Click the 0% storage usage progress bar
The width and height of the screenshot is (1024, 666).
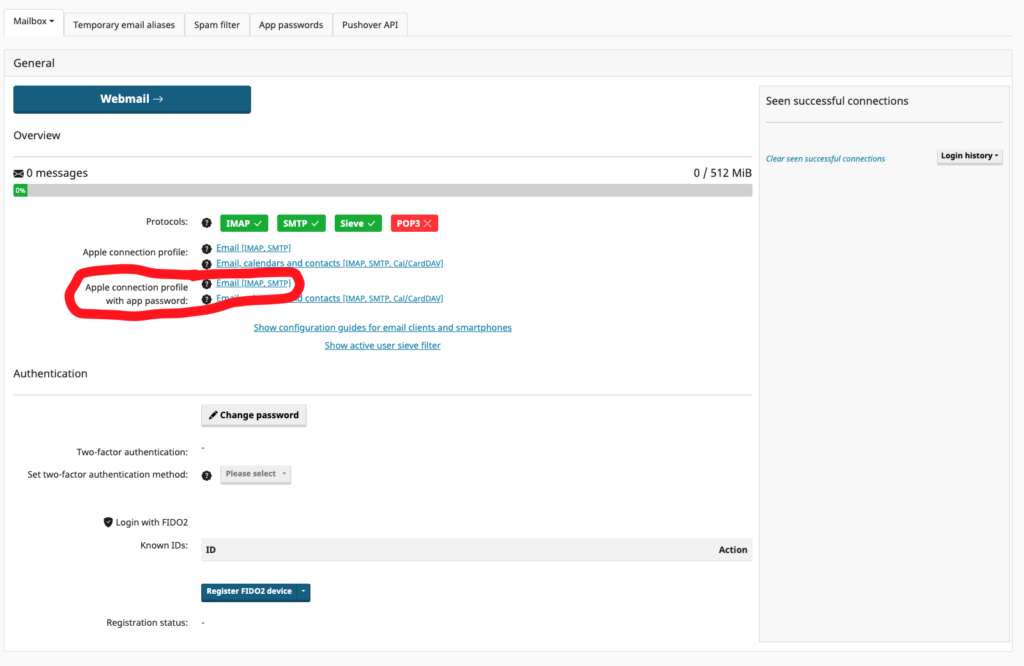(x=382, y=190)
